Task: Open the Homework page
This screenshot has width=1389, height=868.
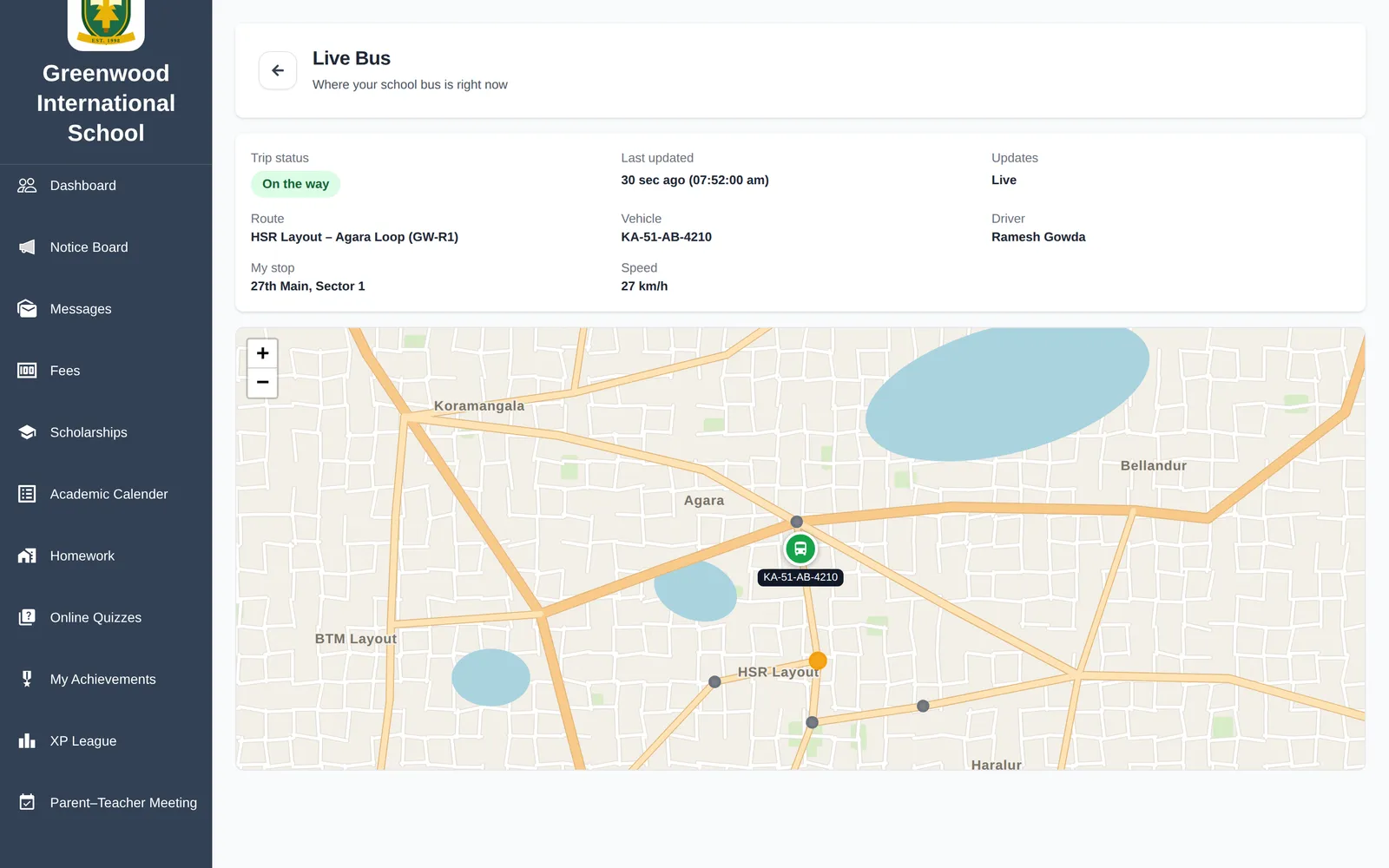Action: tap(106, 556)
